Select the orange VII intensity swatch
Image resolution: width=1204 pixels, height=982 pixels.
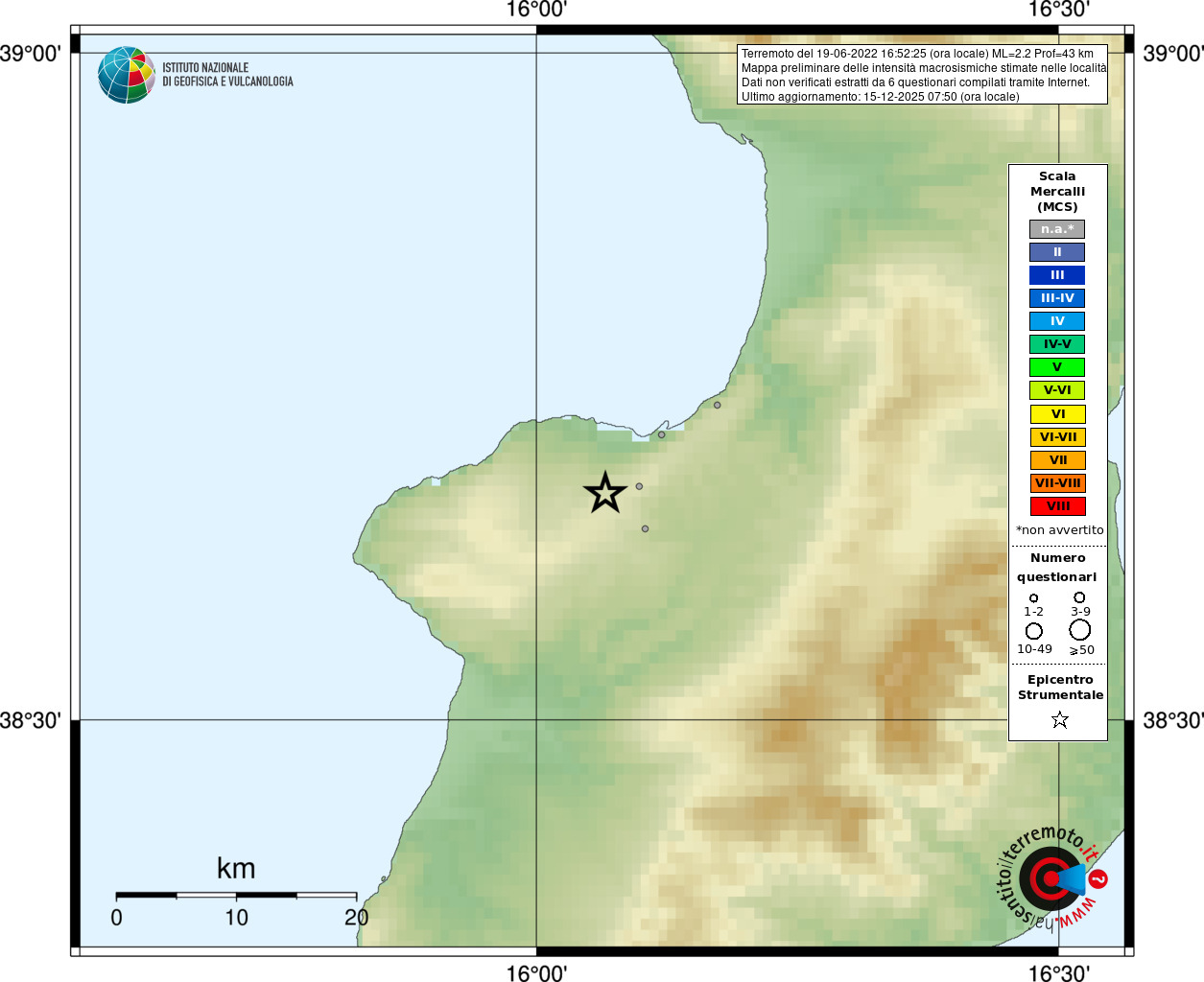coord(1057,460)
